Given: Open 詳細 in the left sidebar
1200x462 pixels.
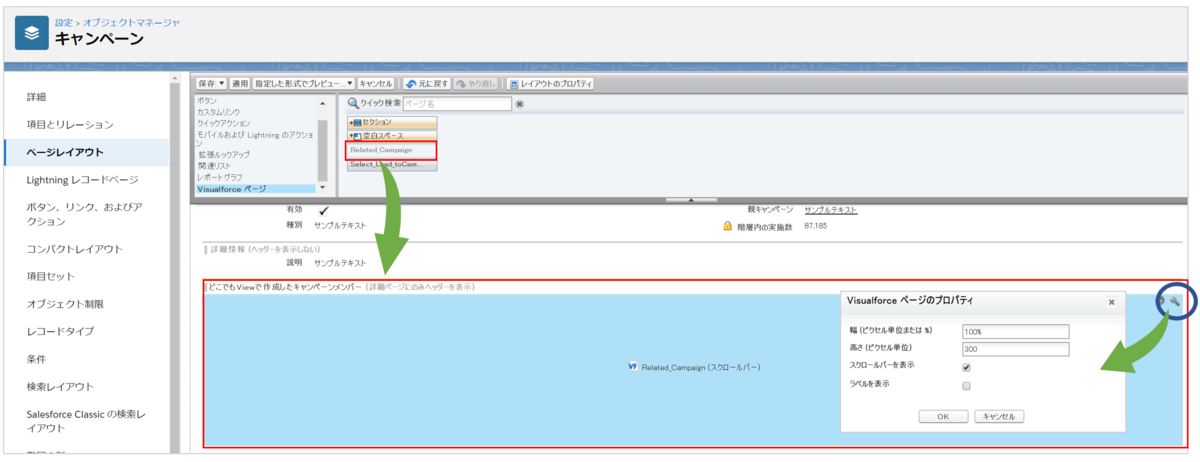Looking at the screenshot, I should click(x=37, y=97).
